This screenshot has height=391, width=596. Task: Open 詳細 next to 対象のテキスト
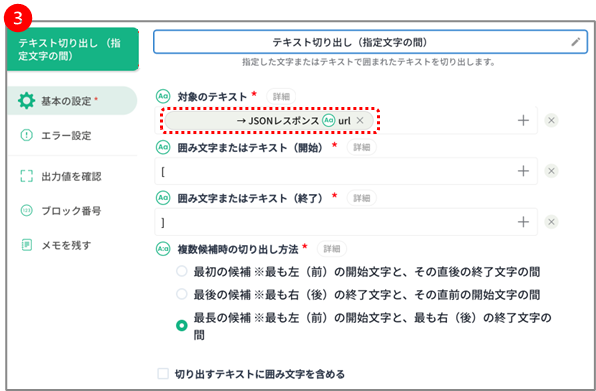[281, 97]
